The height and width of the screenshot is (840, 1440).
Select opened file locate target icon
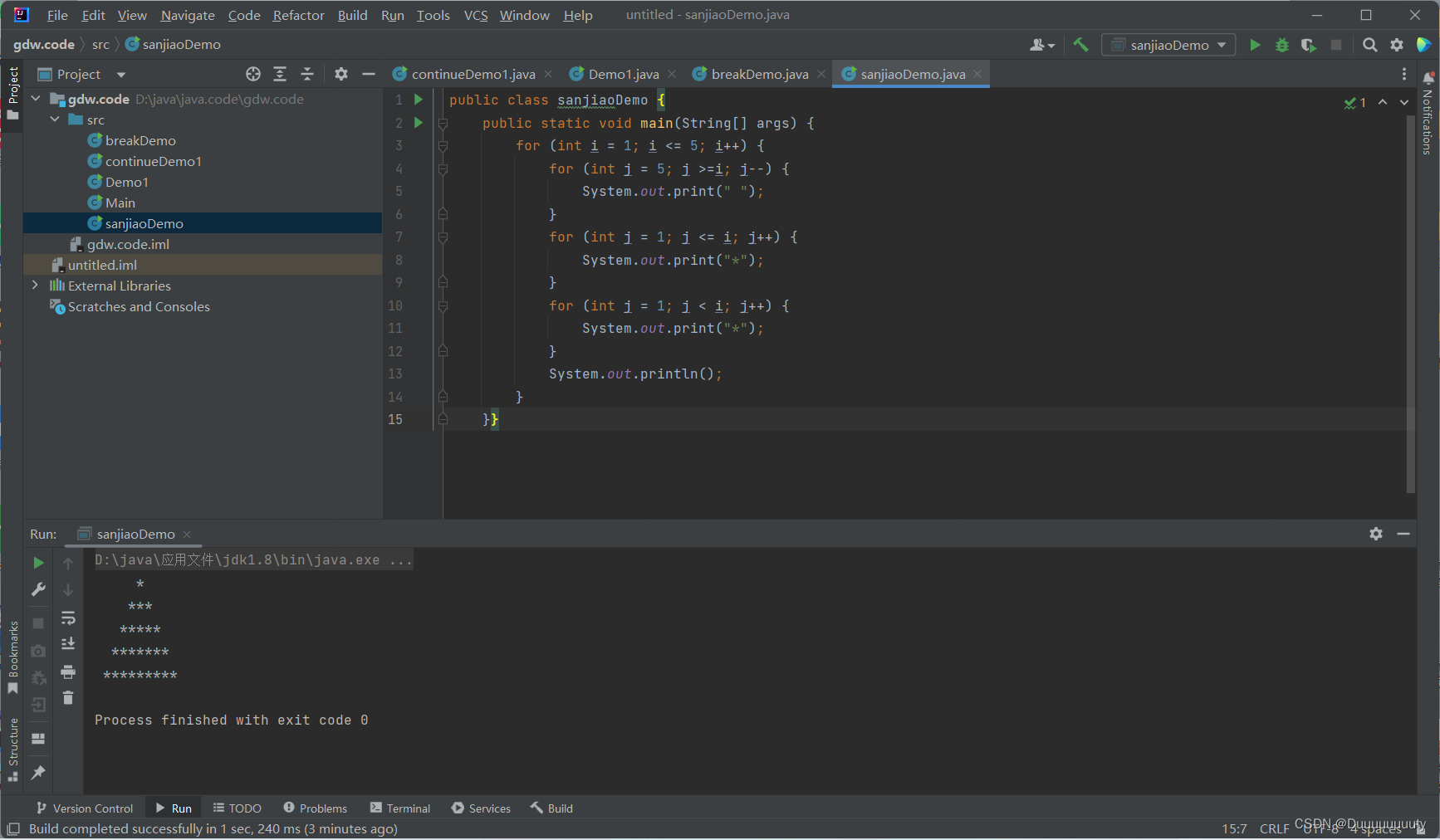(253, 74)
